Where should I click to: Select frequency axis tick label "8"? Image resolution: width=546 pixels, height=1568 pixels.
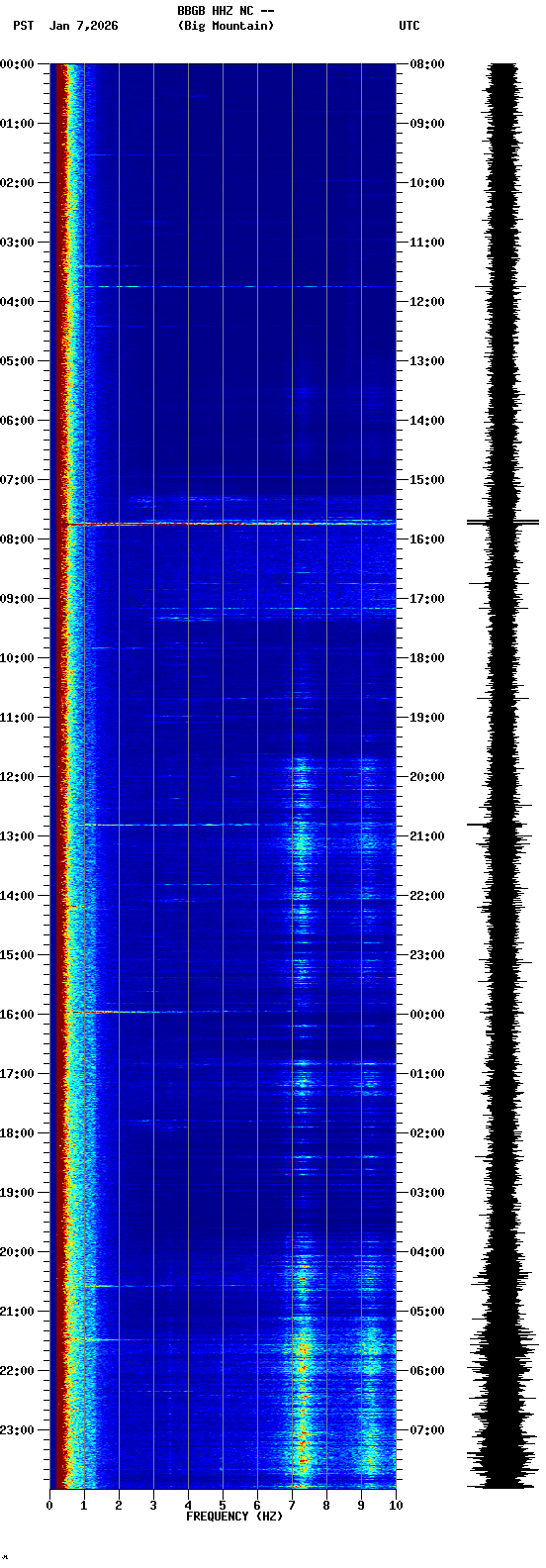326,1506
